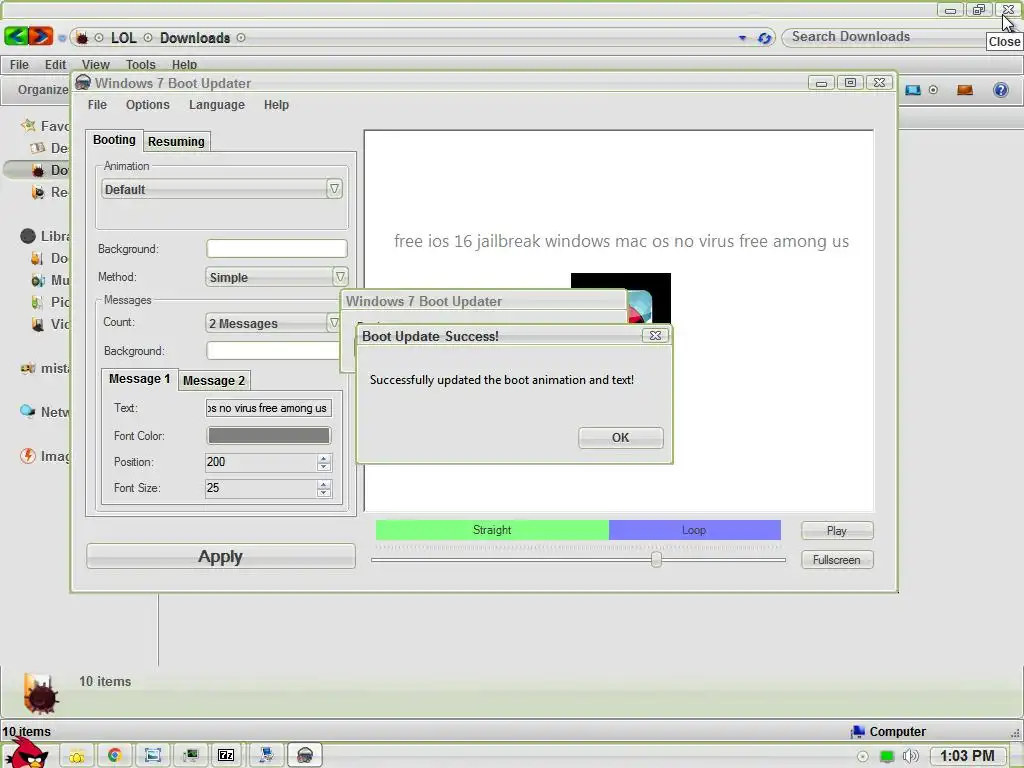Click the Messages Background color field
Image resolution: width=1024 pixels, height=768 pixels.
[x=274, y=351]
